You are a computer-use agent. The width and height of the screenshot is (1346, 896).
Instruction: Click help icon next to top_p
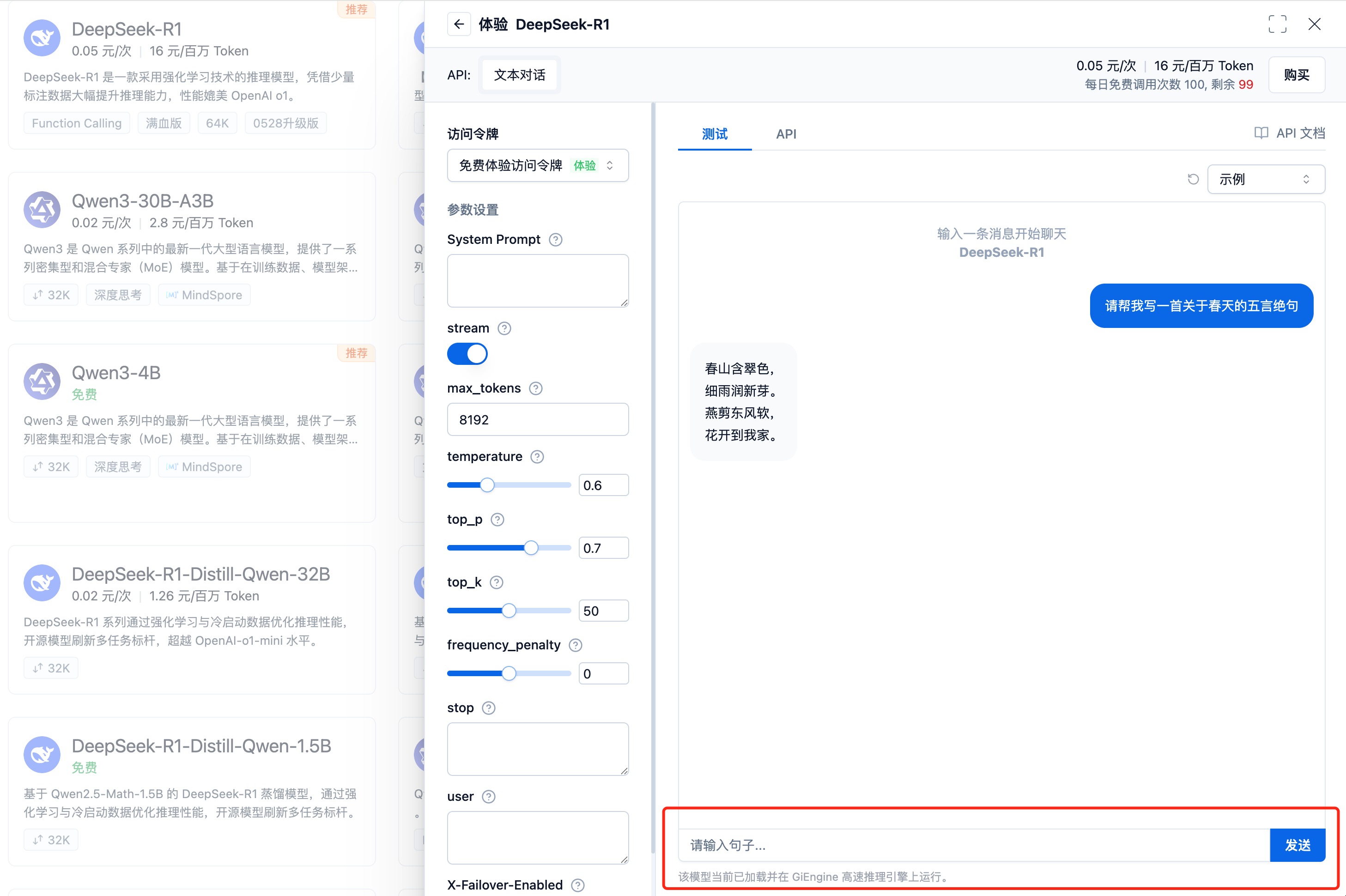(x=498, y=520)
